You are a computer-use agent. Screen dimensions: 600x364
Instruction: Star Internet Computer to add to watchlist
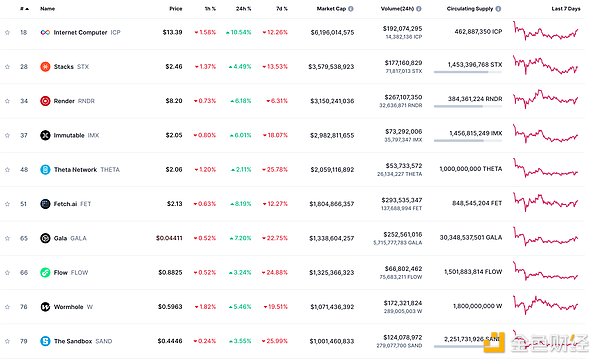[7, 33]
